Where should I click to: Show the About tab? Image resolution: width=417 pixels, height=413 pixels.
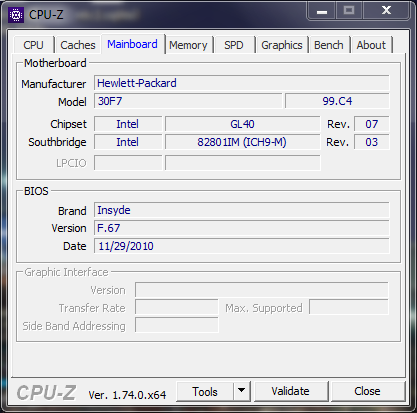coord(371,45)
